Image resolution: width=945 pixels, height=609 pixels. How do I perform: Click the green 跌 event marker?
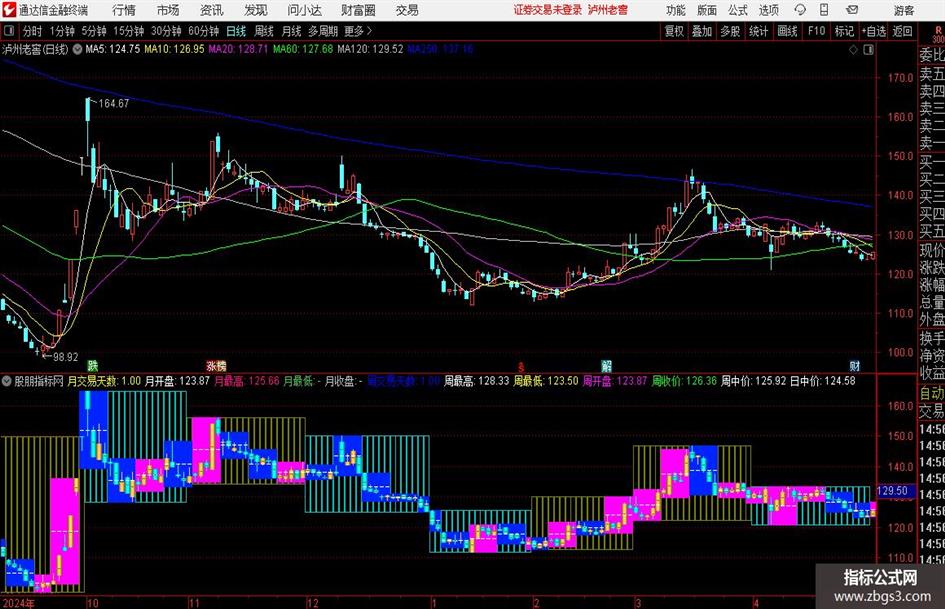point(93,365)
